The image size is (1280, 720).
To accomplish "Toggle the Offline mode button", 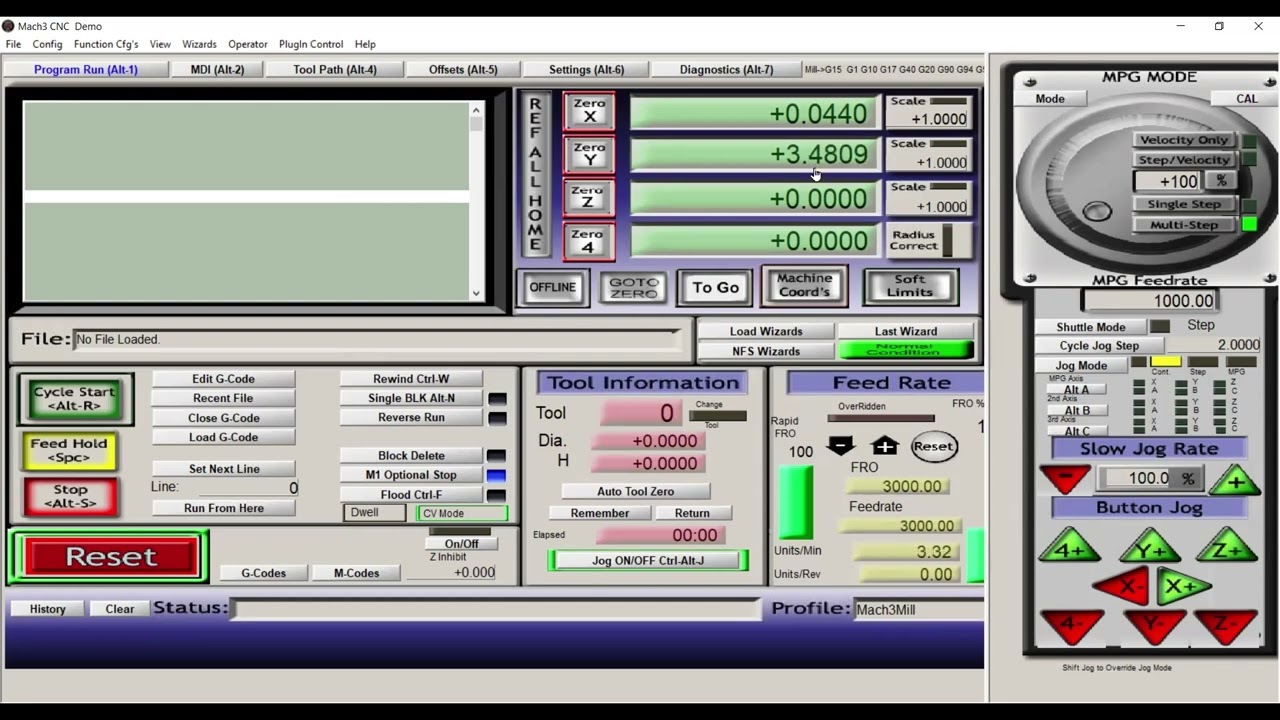I will (553, 288).
